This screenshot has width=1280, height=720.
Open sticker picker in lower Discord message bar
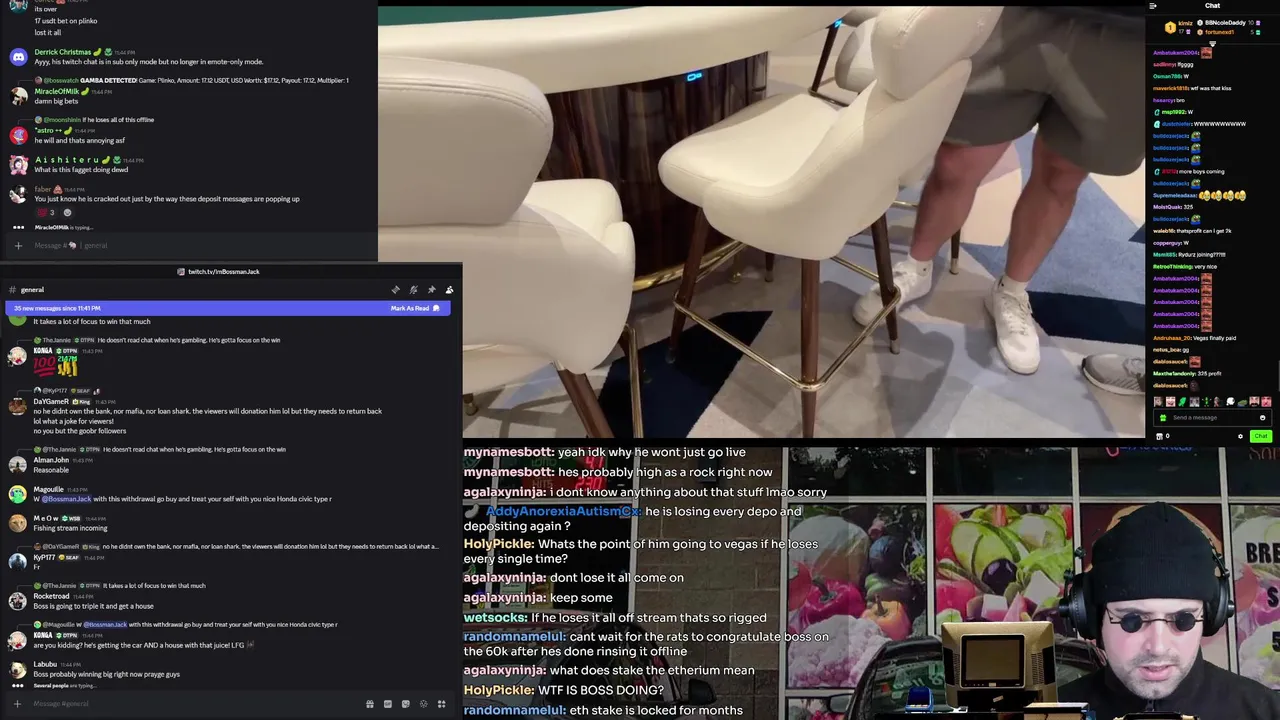point(406,704)
